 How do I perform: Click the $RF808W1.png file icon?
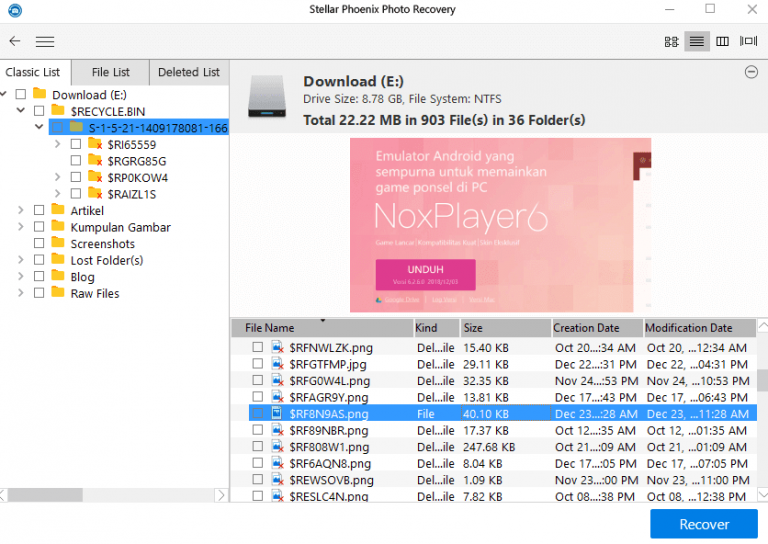[x=277, y=447]
